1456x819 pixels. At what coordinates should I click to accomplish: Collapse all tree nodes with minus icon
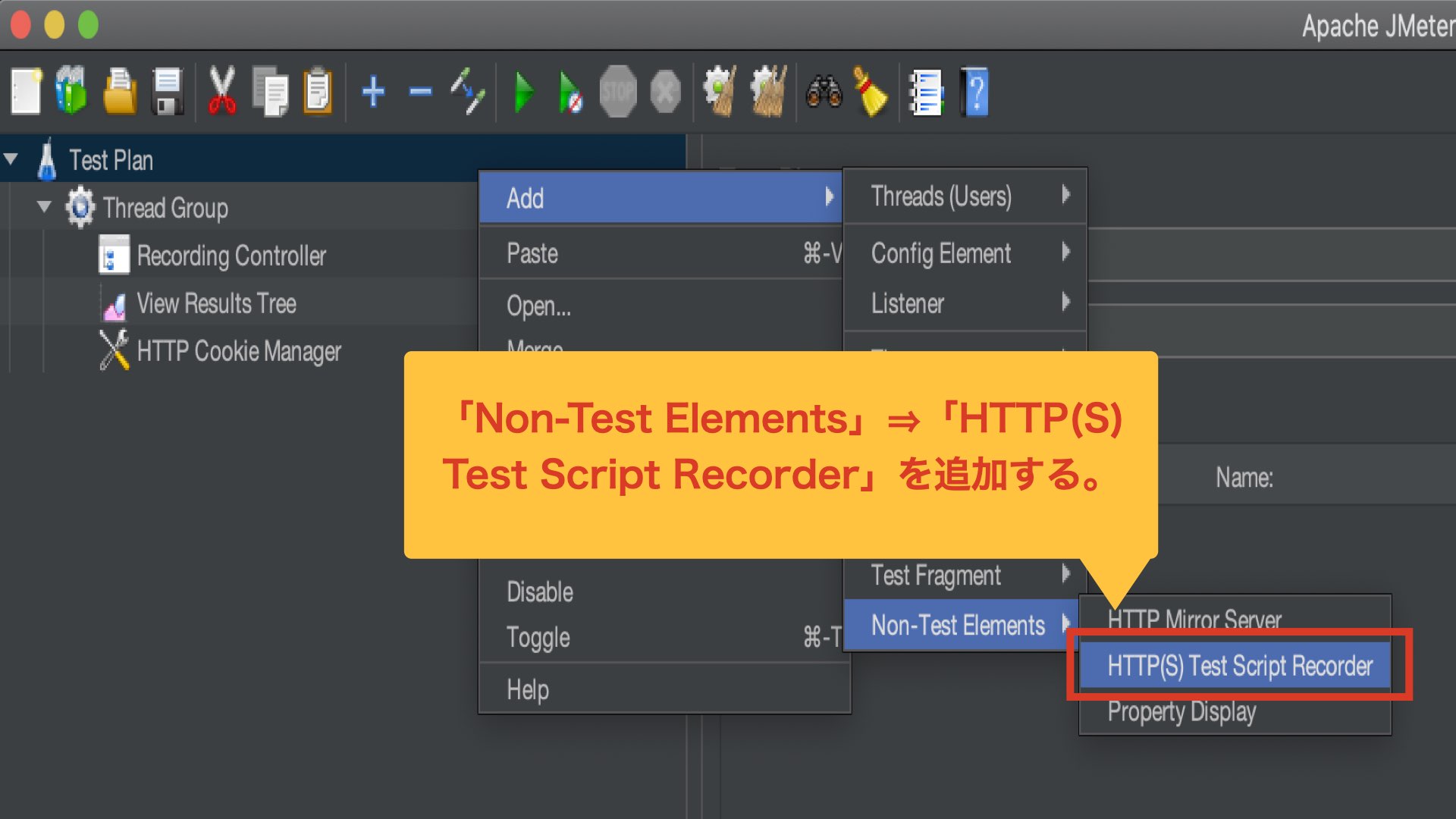421,91
